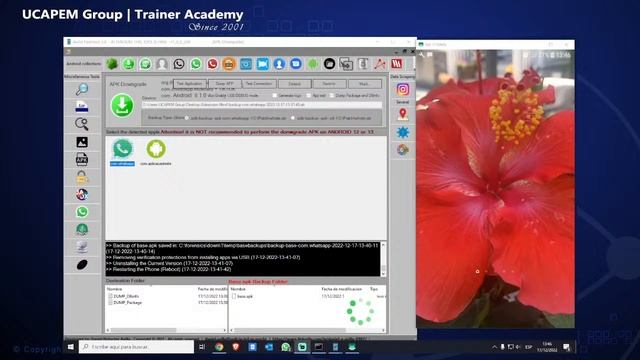This screenshot has width=640, height=360.
Task: Click the Tipo column header
Action: (374, 289)
